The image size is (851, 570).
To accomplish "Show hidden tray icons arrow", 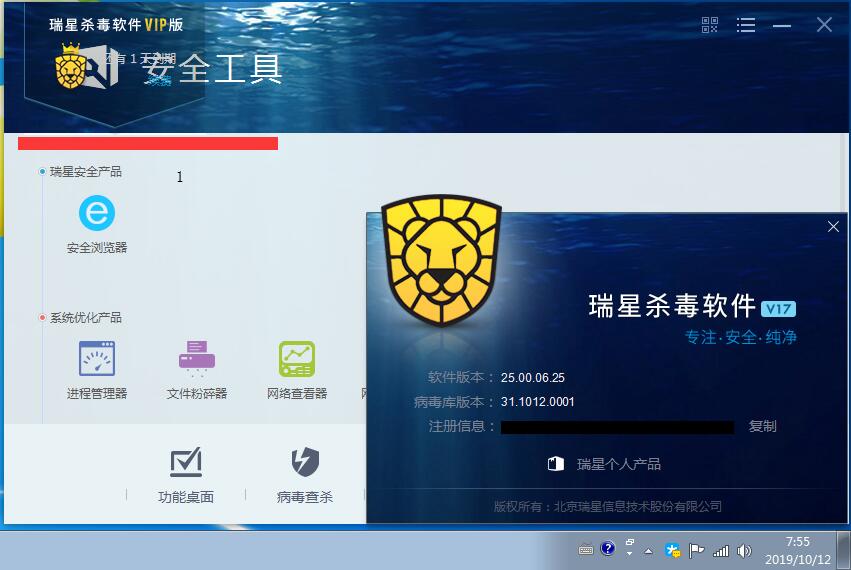I will click(648, 551).
